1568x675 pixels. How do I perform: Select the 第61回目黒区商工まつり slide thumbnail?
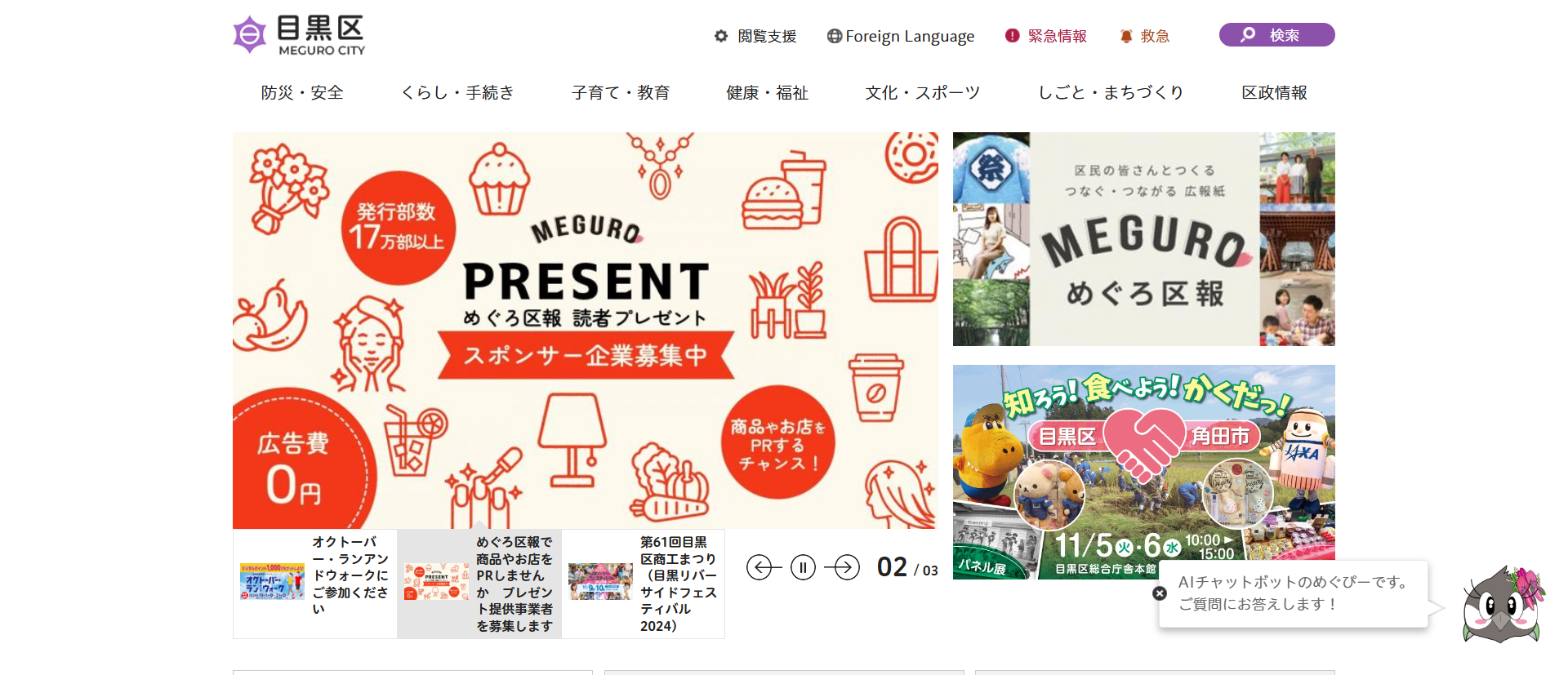tap(644, 584)
